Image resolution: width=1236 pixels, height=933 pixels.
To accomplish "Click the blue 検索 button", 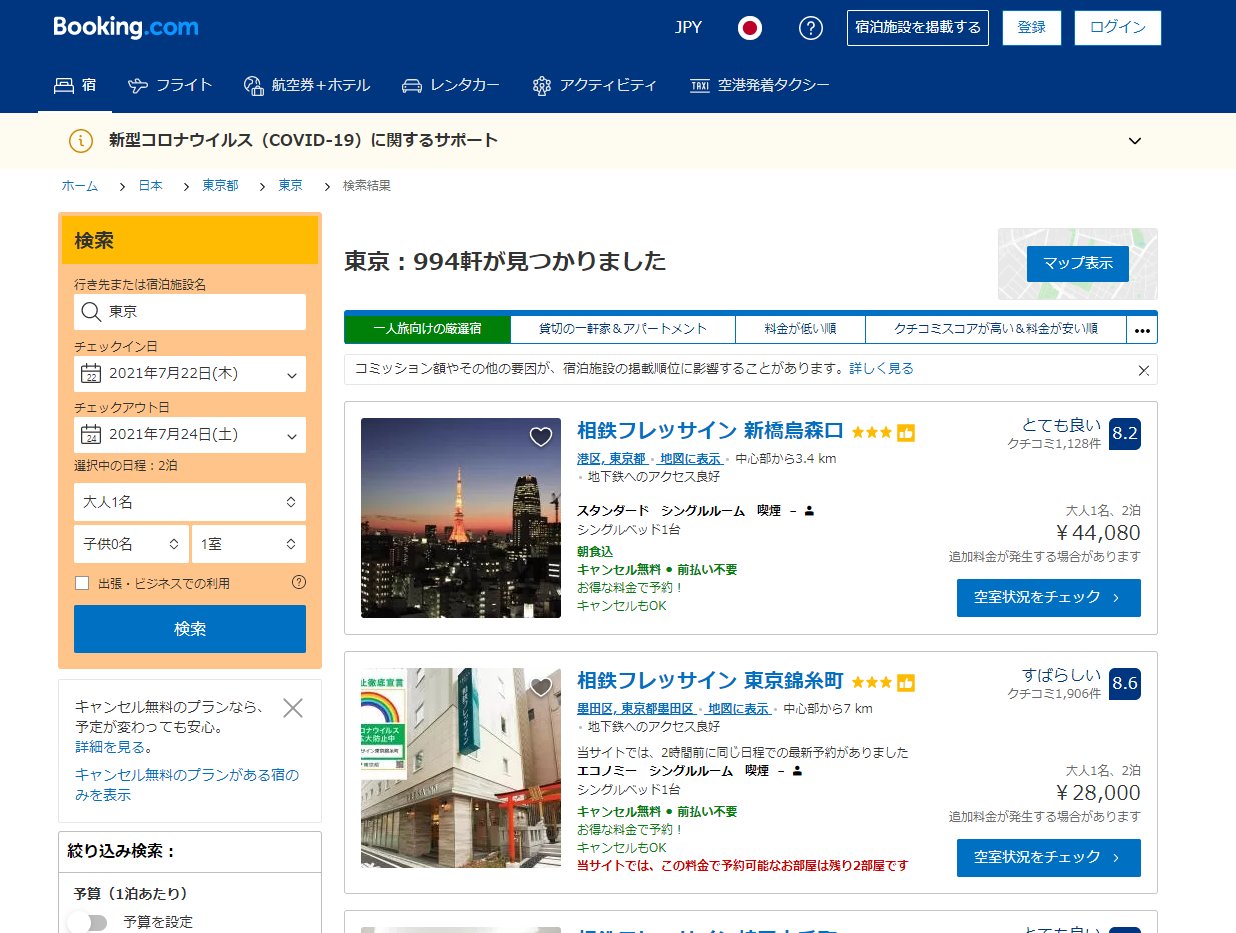I will point(190,629).
